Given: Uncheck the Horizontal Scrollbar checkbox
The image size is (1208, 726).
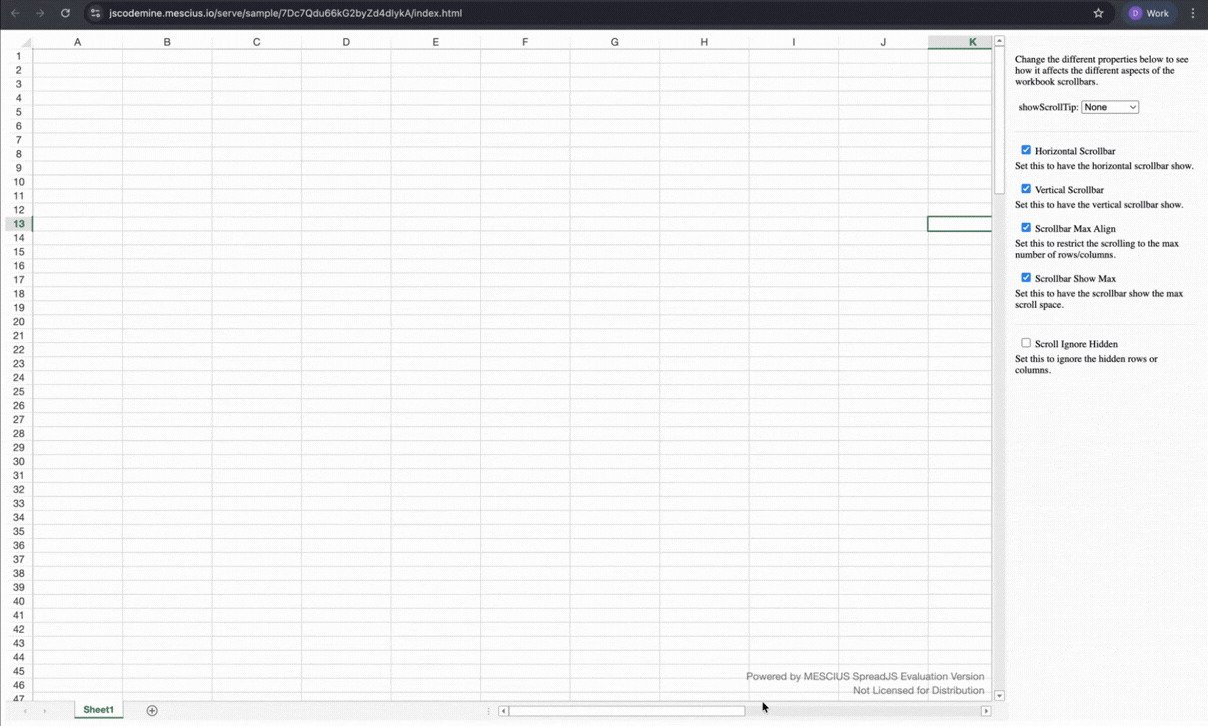Looking at the screenshot, I should tap(1026, 150).
